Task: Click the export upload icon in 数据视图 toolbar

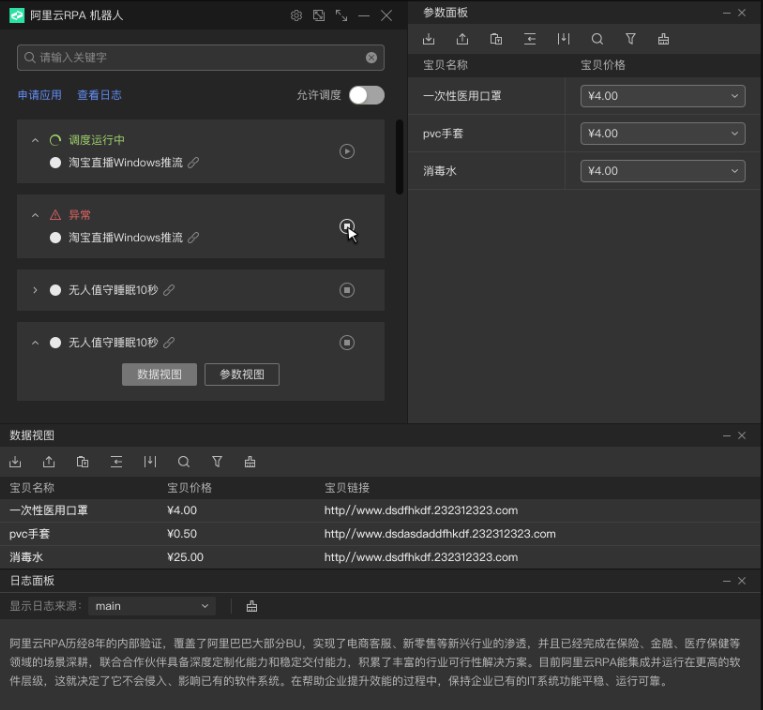Action: tap(49, 461)
